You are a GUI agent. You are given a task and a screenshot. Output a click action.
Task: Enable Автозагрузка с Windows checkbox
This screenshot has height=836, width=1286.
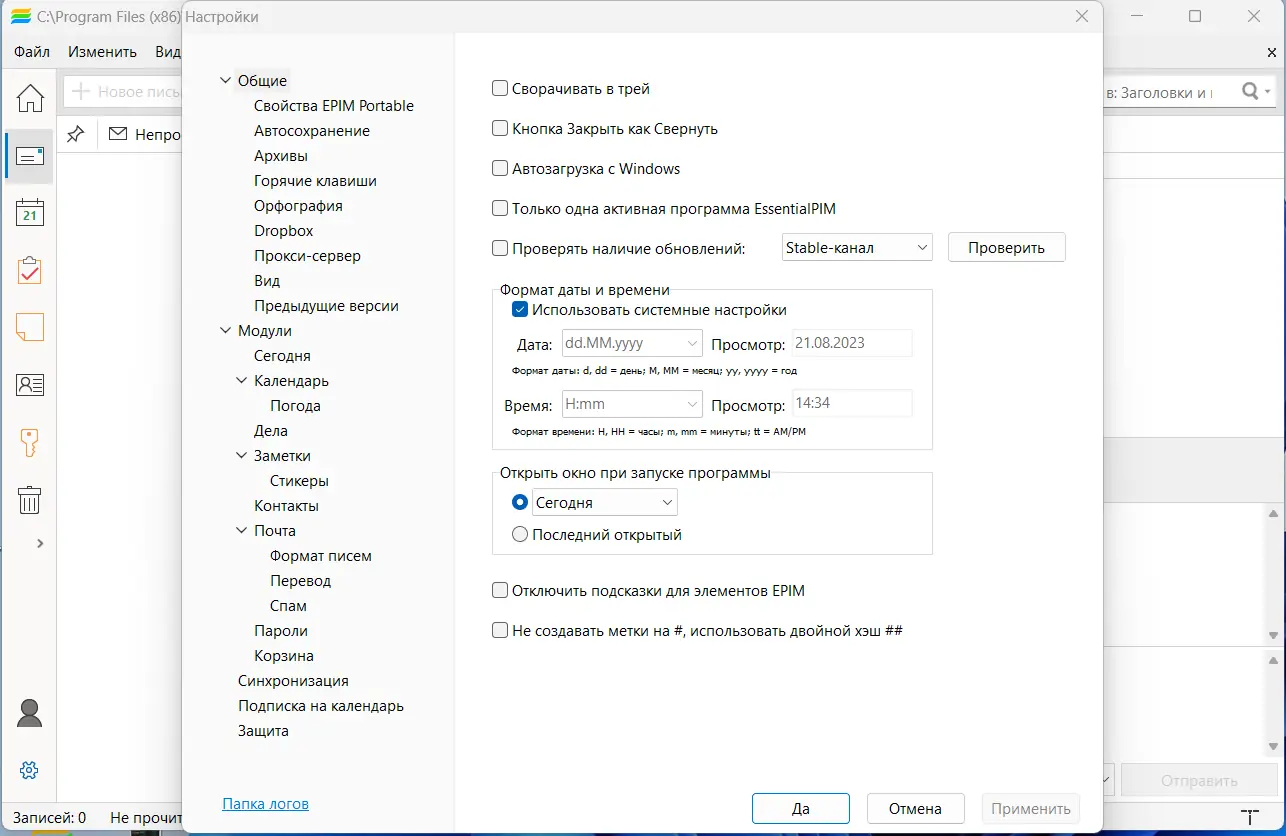pyautogui.click(x=500, y=169)
